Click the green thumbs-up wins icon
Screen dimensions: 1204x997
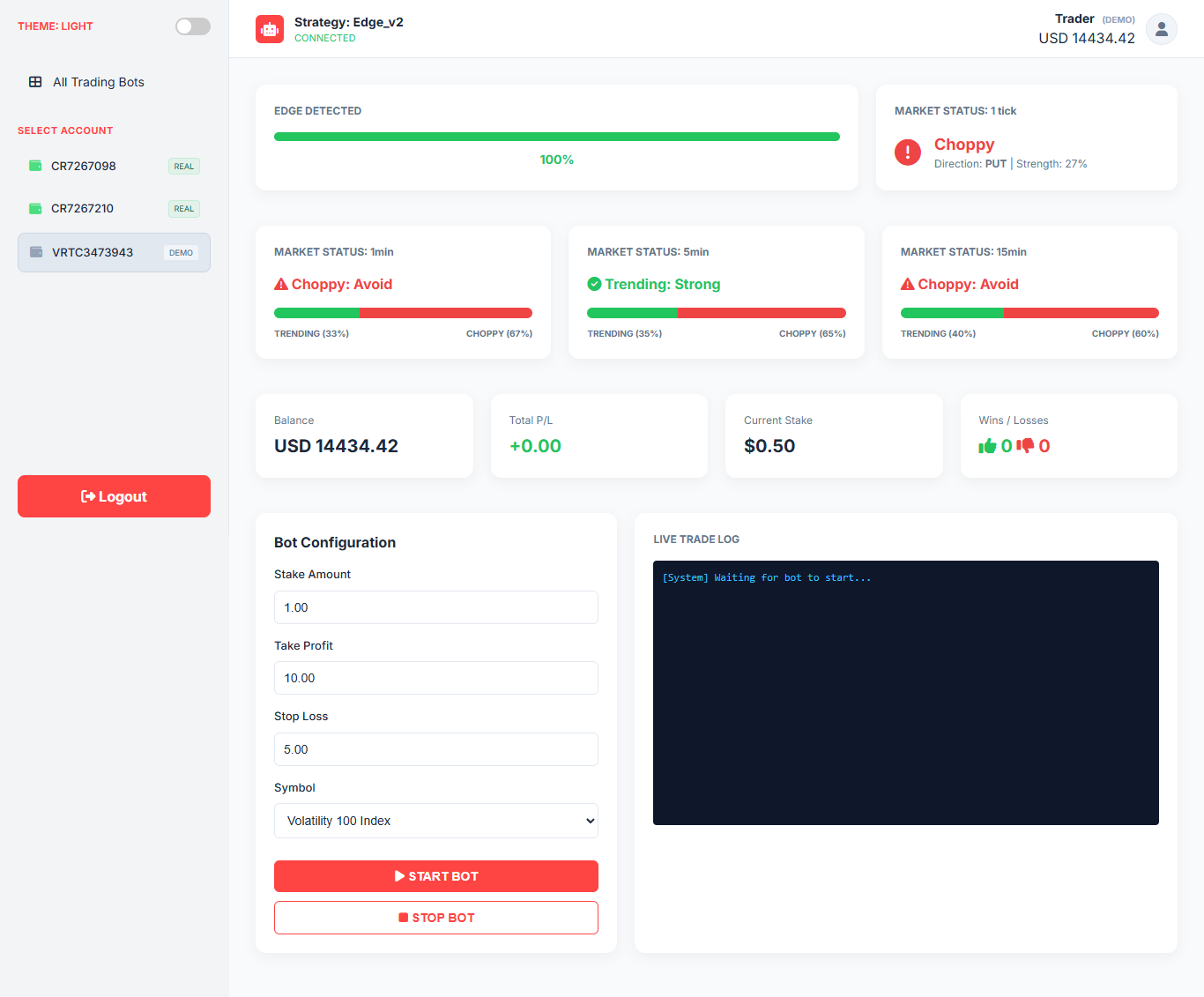[987, 446]
